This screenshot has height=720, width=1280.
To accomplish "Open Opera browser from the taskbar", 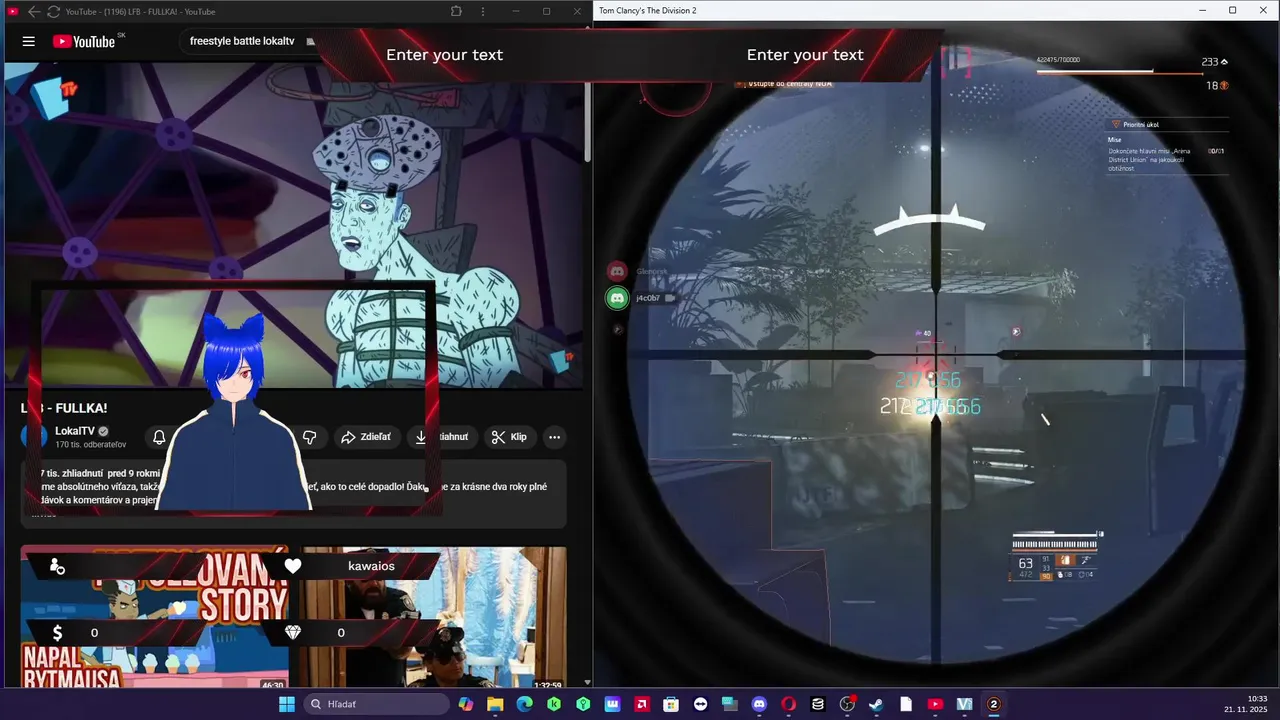I will click(788, 704).
